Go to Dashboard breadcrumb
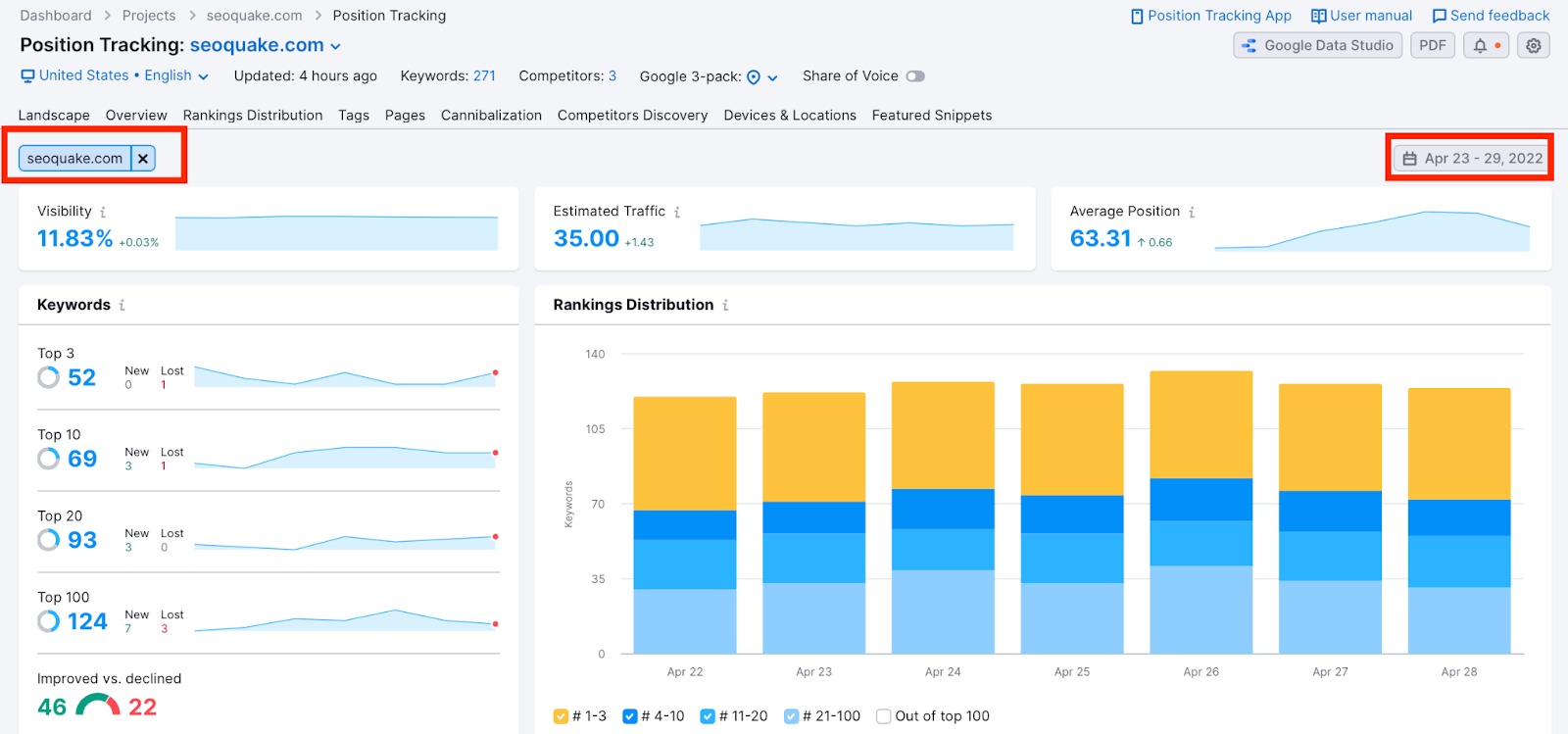Viewport: 1568px width, 734px height. [x=56, y=16]
